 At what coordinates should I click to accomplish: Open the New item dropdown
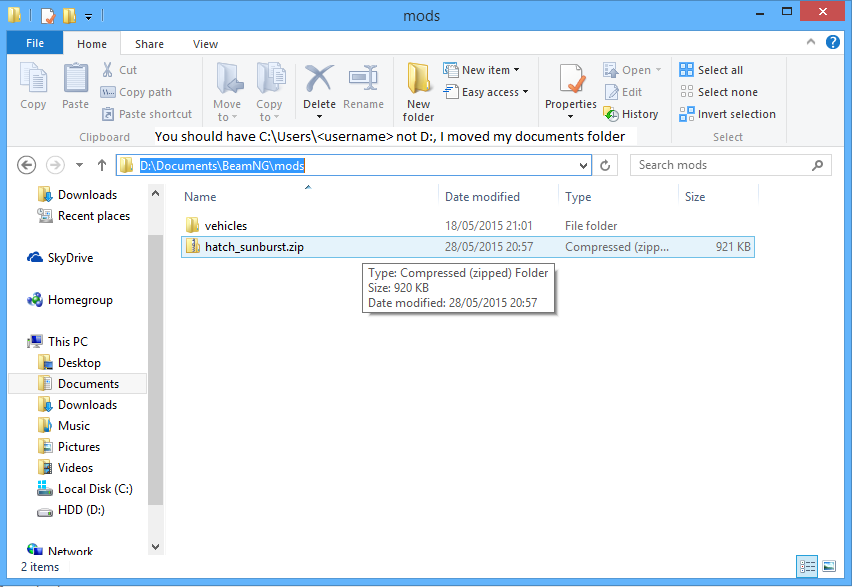click(x=481, y=70)
